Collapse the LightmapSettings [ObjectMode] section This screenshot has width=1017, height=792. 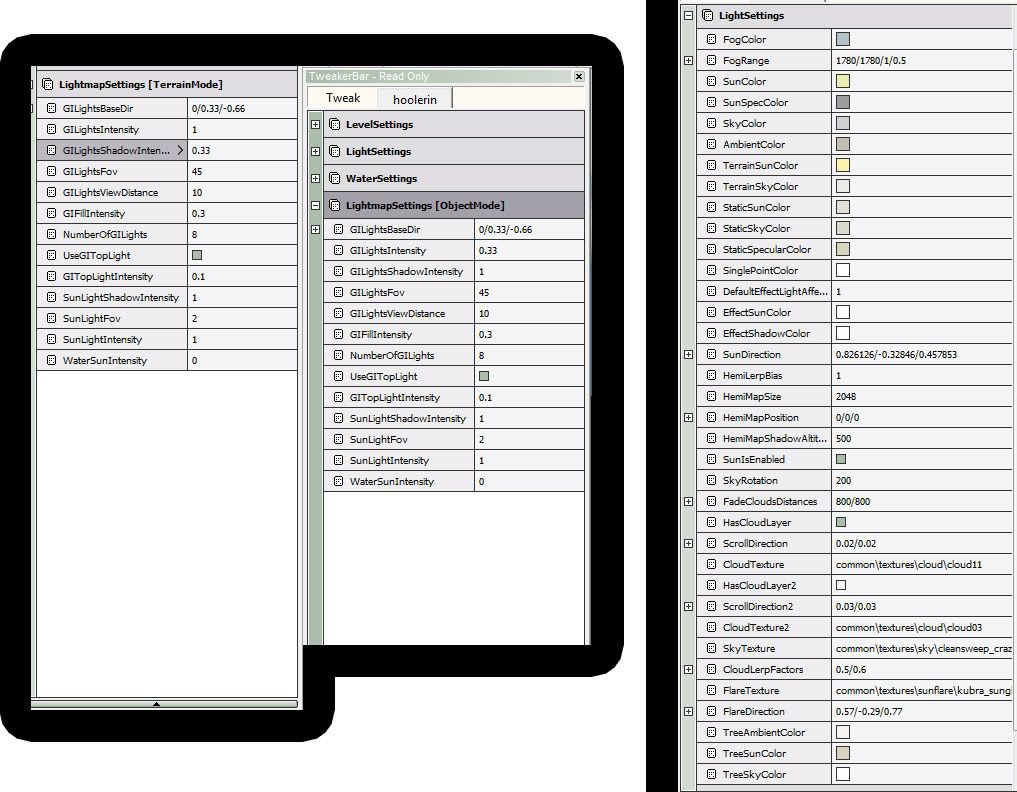tap(316, 206)
